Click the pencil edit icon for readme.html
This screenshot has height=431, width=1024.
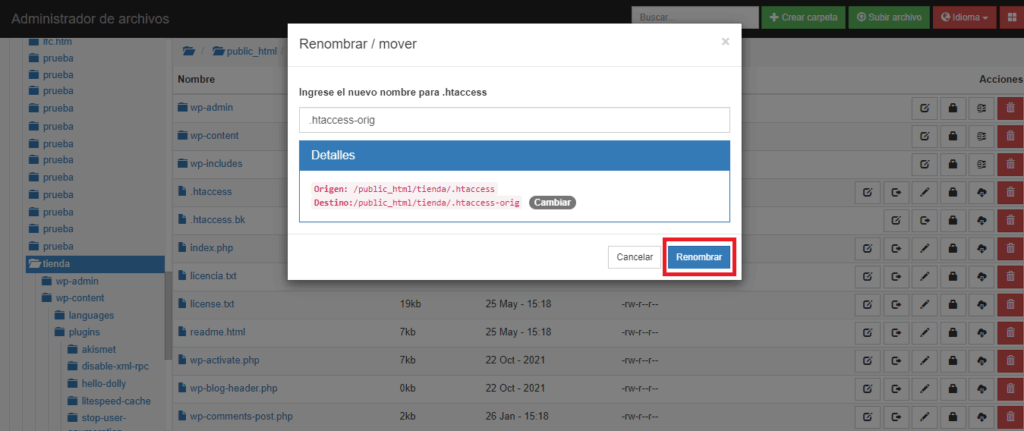coord(924,332)
